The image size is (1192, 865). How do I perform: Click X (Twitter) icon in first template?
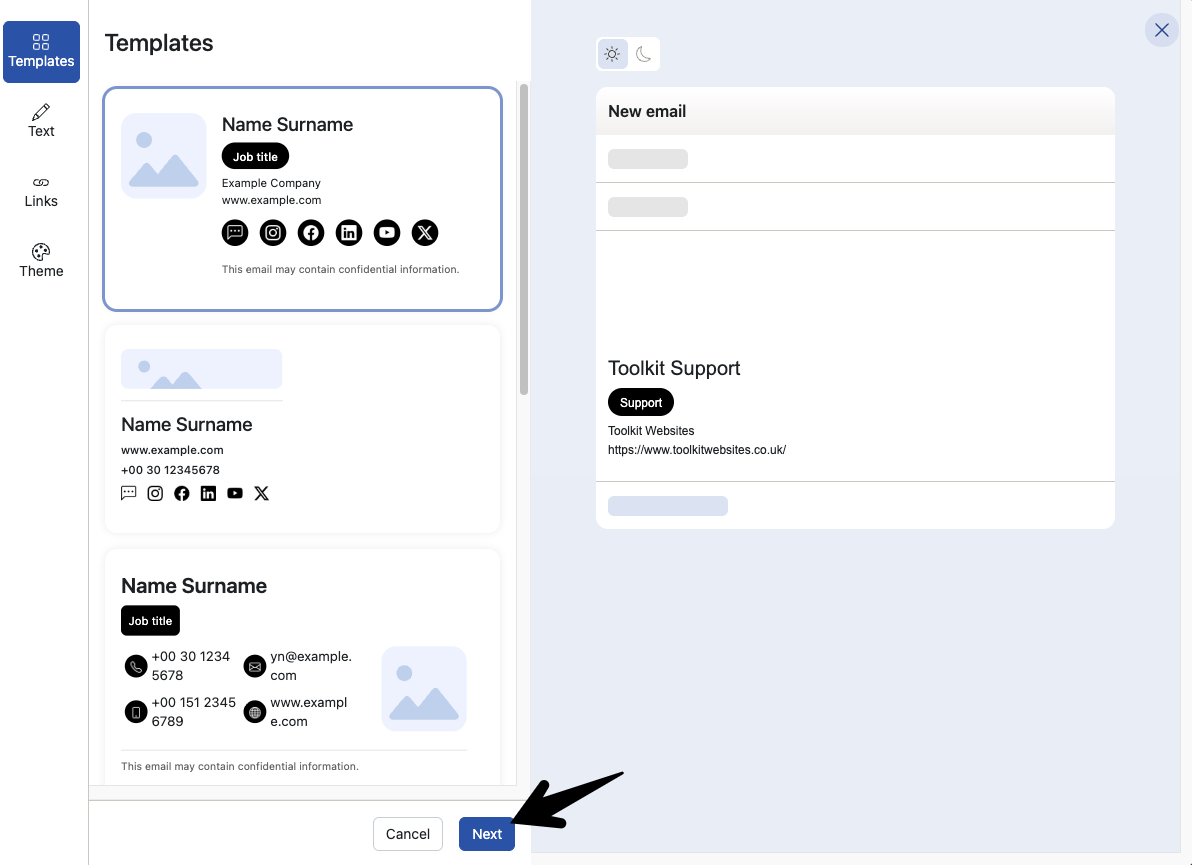tap(425, 233)
